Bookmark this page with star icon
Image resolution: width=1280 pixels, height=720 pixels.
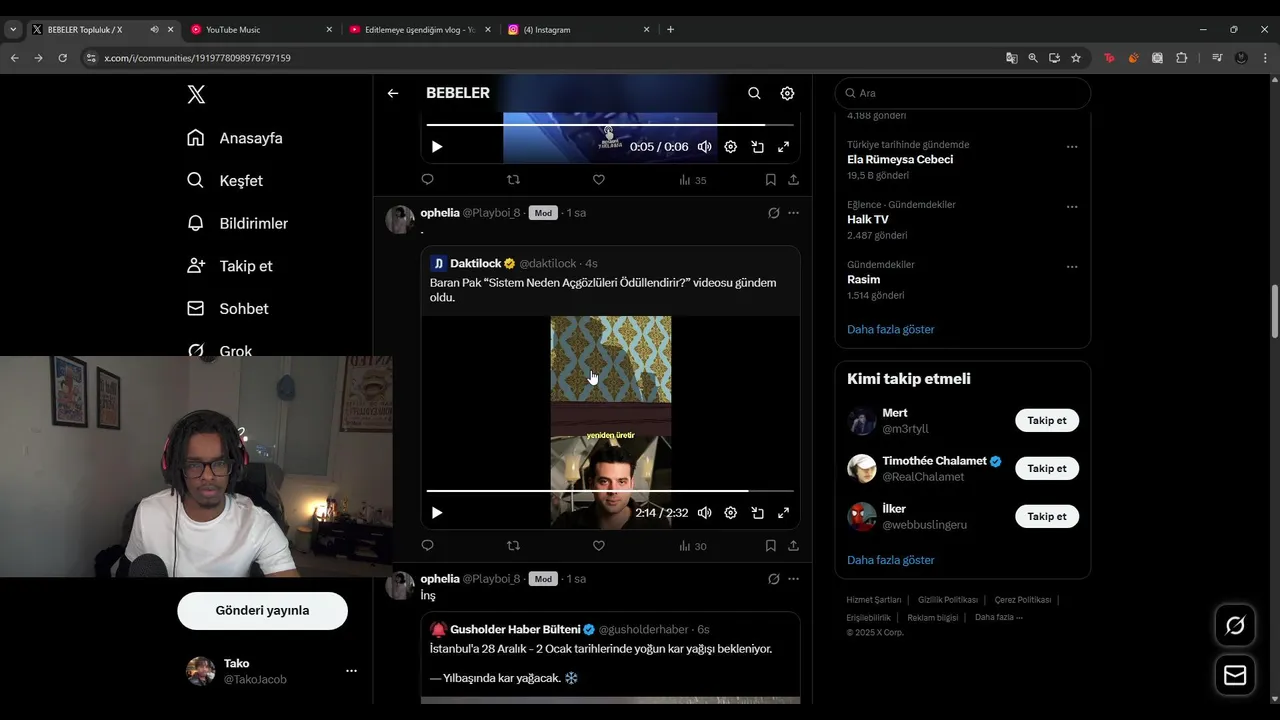click(x=1076, y=58)
